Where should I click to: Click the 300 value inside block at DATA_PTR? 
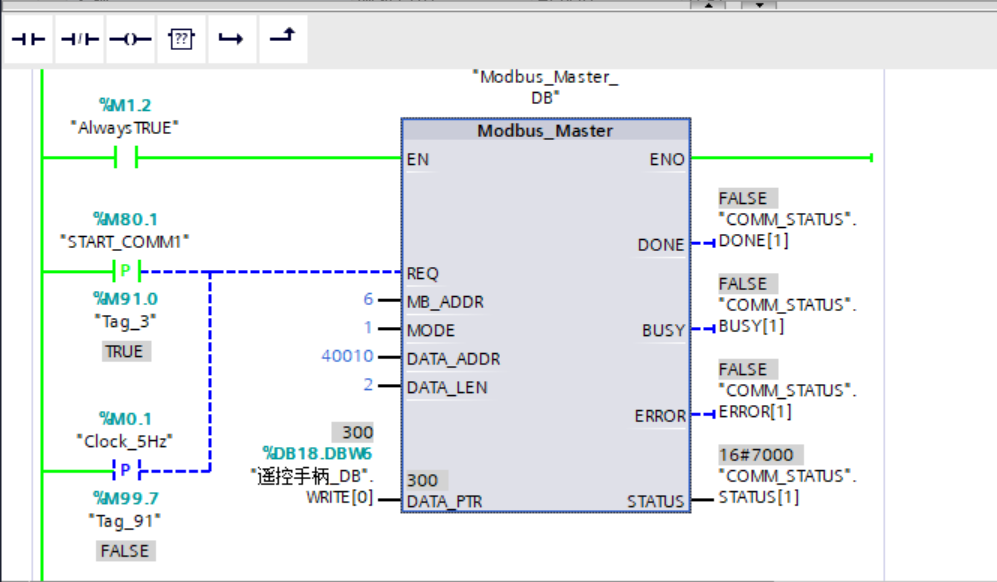pyautogui.click(x=427, y=480)
